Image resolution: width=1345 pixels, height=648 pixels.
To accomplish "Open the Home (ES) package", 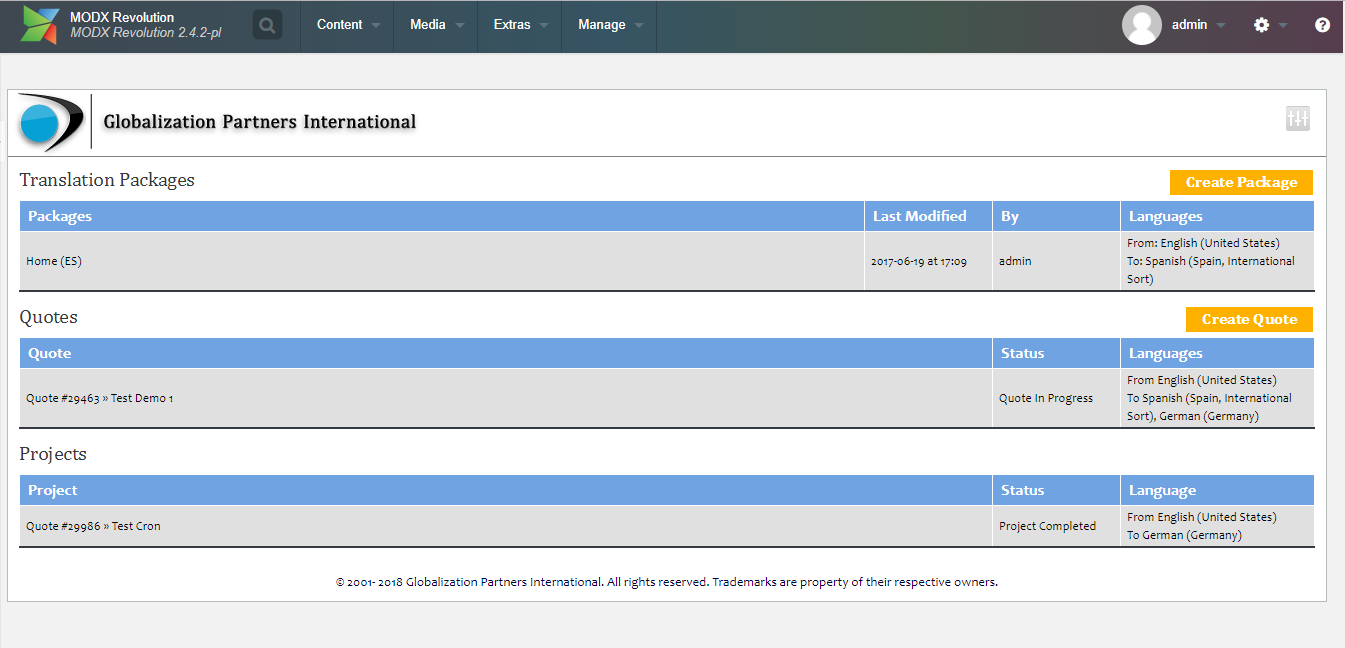I will pyautogui.click(x=54, y=261).
